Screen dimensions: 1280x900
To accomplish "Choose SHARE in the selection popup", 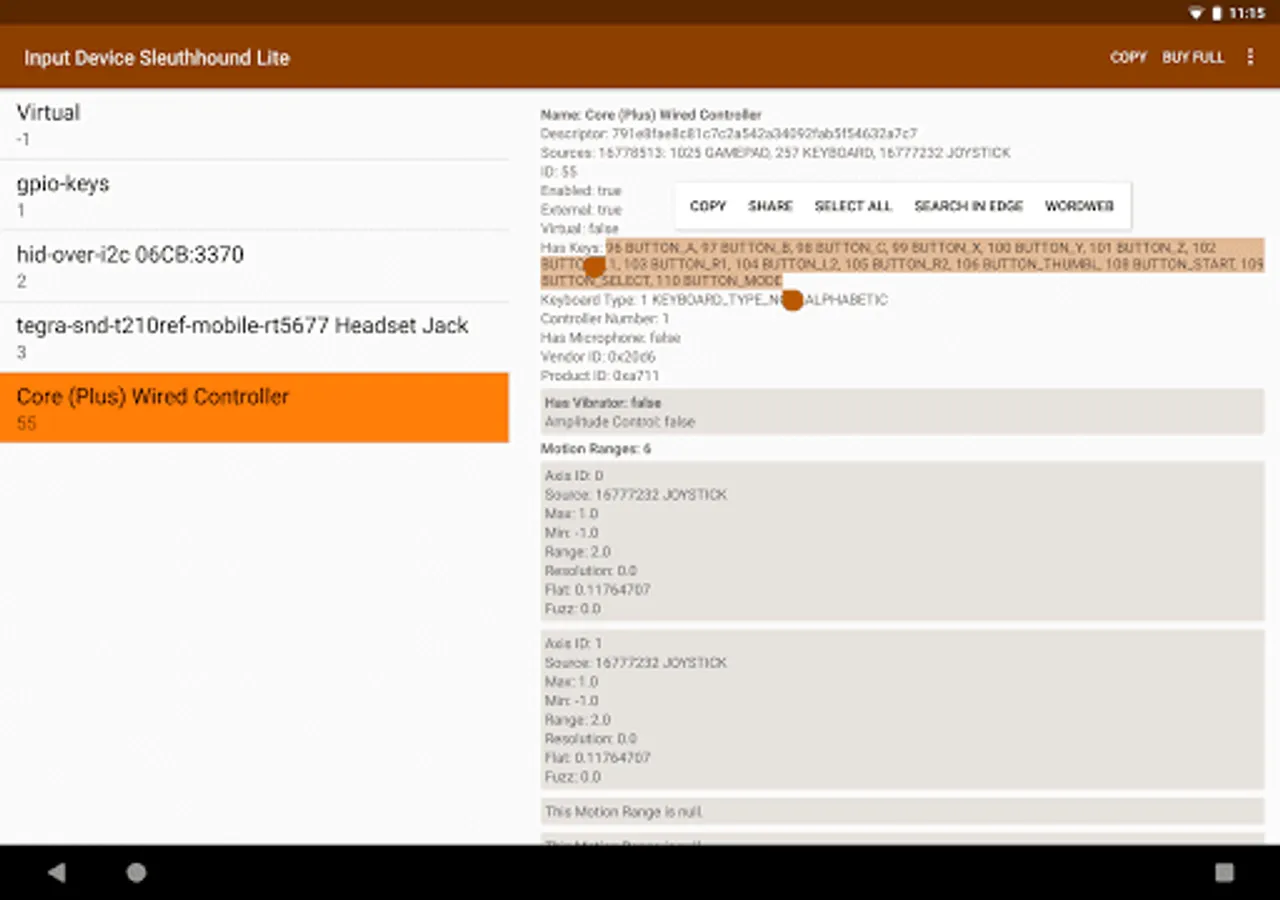I will (770, 206).
